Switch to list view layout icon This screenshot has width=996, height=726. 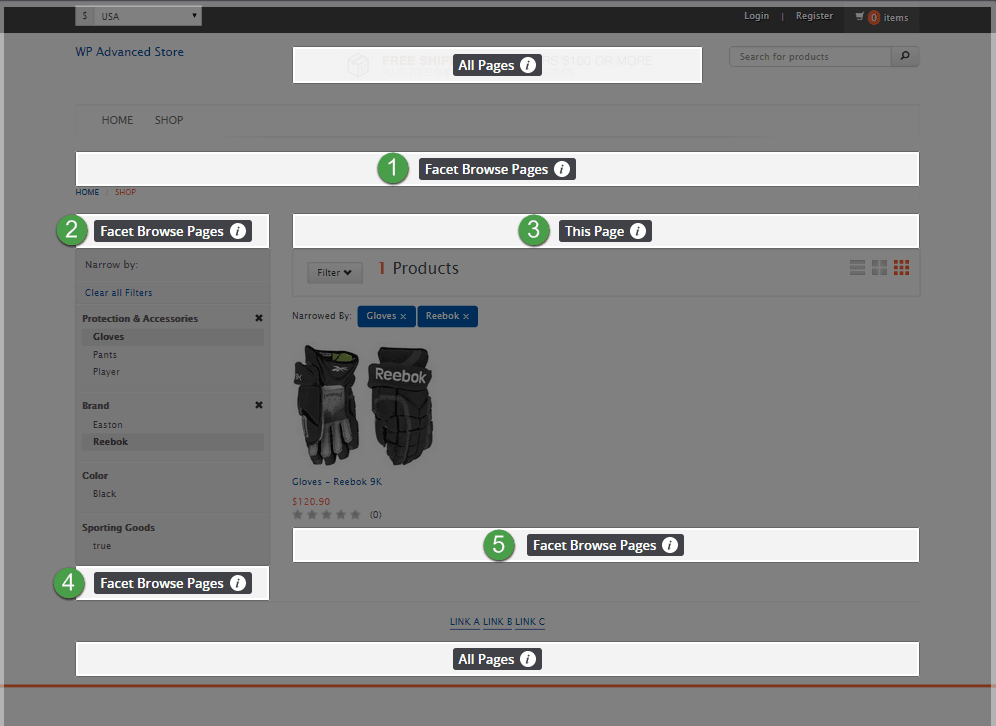[858, 267]
